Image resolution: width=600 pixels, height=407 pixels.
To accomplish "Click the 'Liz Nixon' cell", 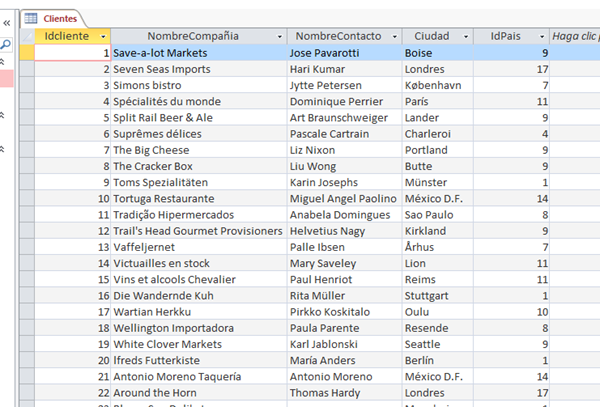I will point(345,150).
